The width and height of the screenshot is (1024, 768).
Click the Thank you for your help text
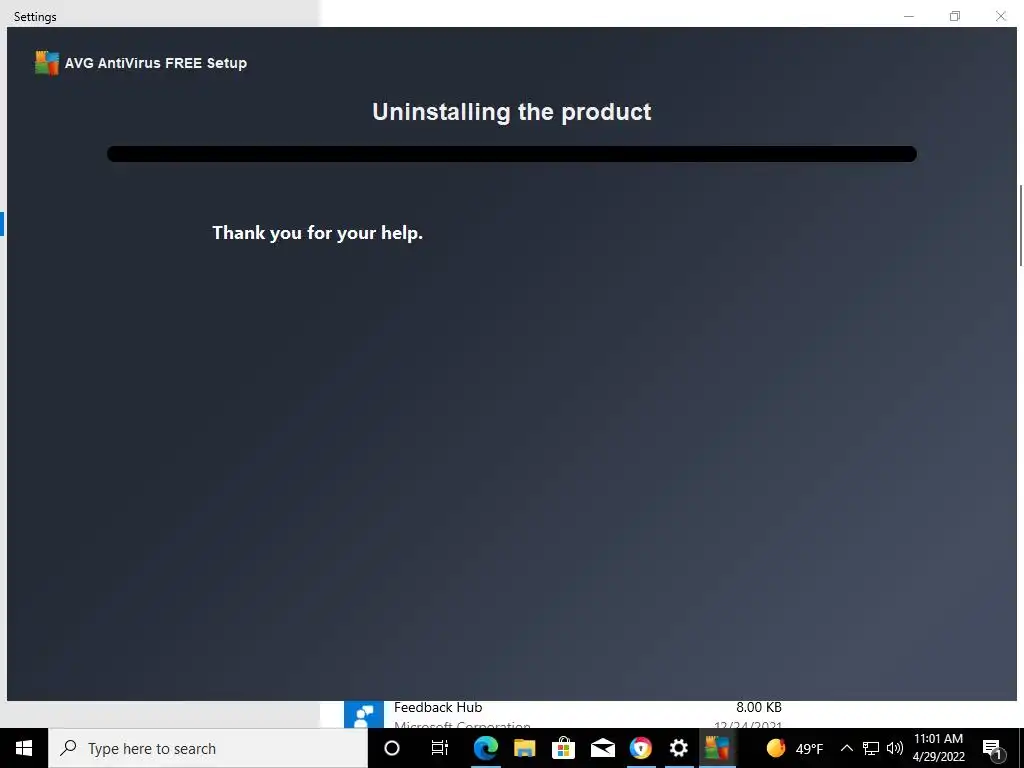click(x=317, y=233)
